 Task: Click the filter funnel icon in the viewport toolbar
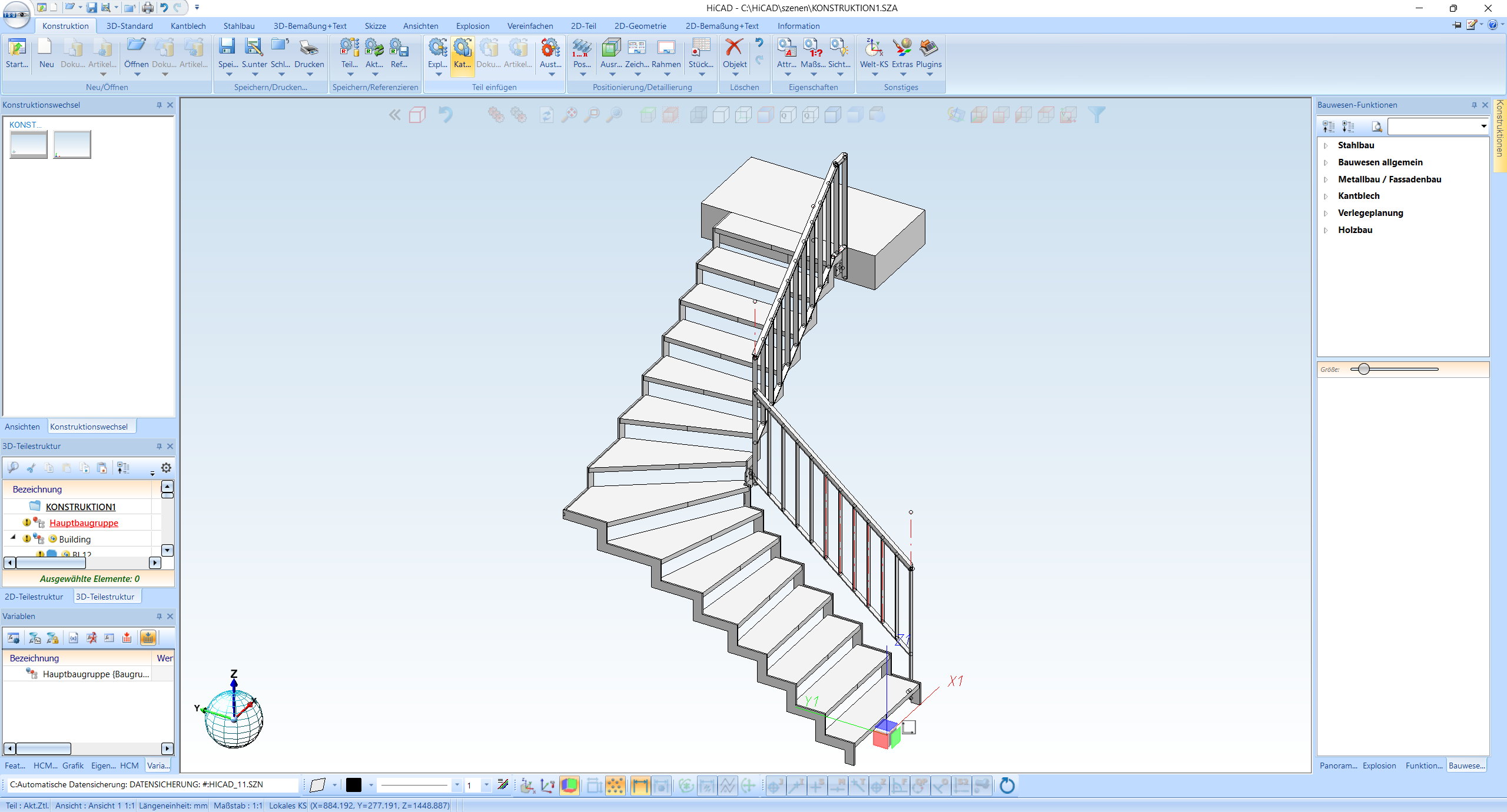pos(1096,115)
